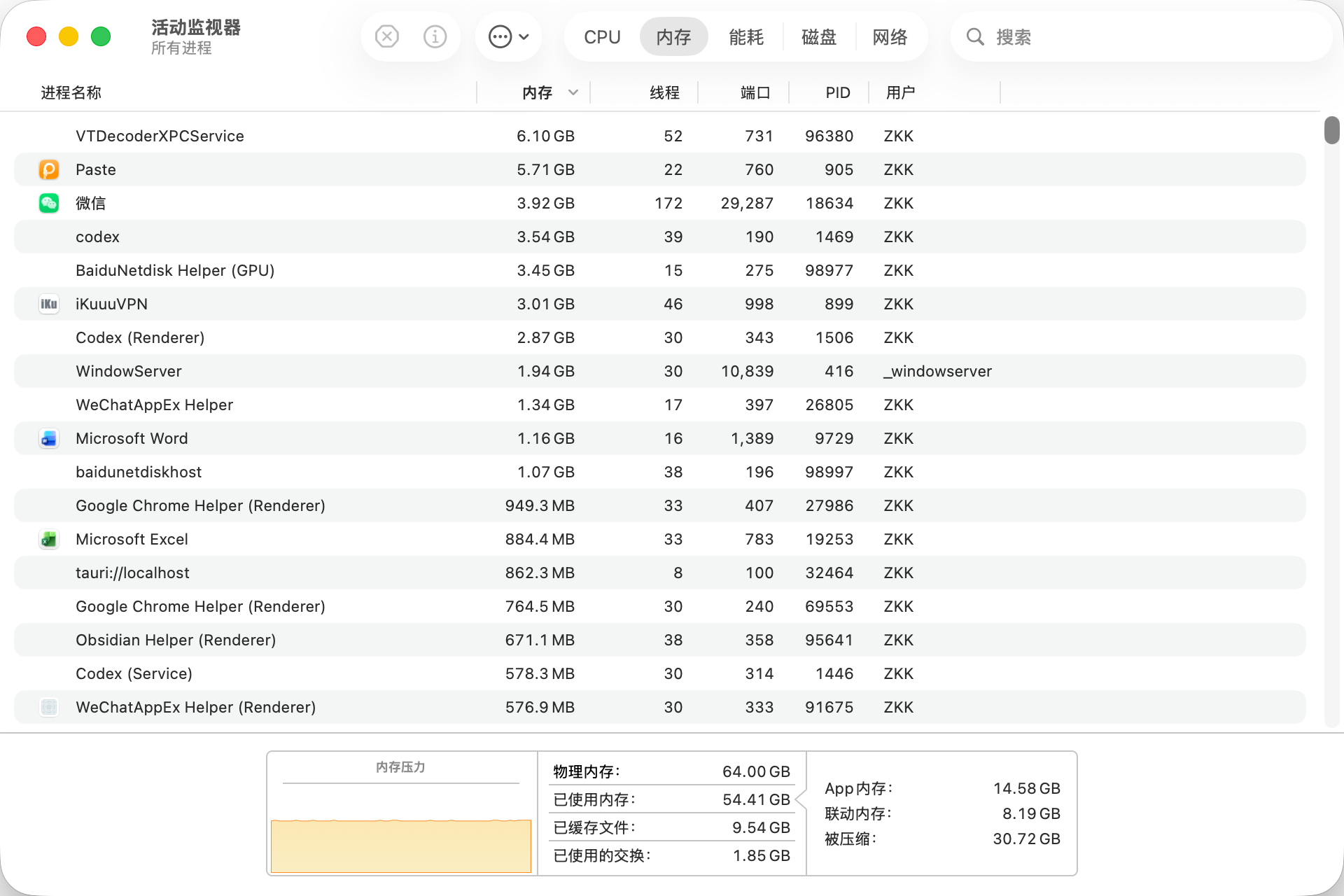
Task: Click the 已使用内存 54.41 GB entry
Action: pyautogui.click(x=672, y=799)
